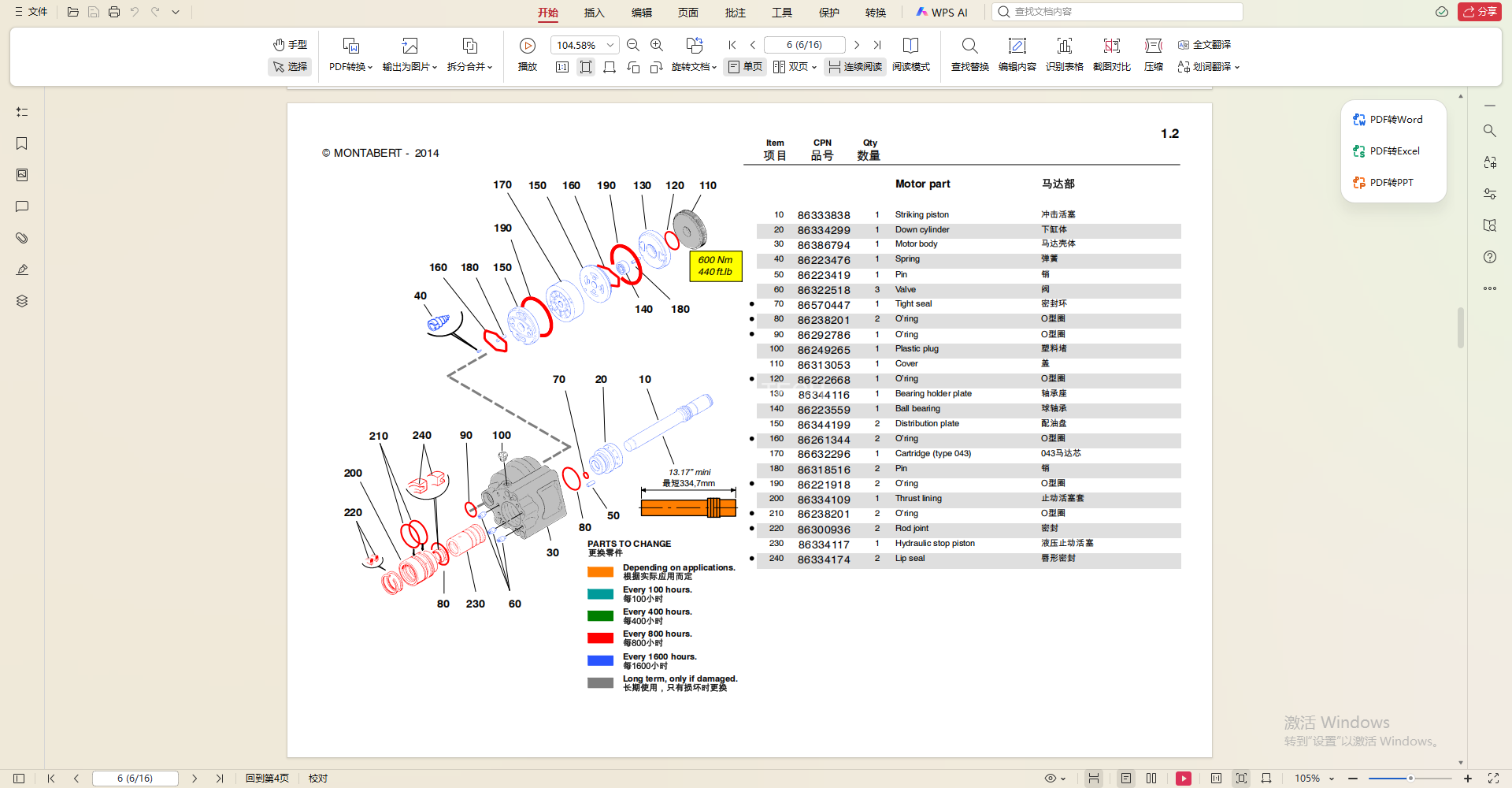Click PDF to Word button
Image resolution: width=1512 pixels, height=788 pixels.
(x=1388, y=120)
